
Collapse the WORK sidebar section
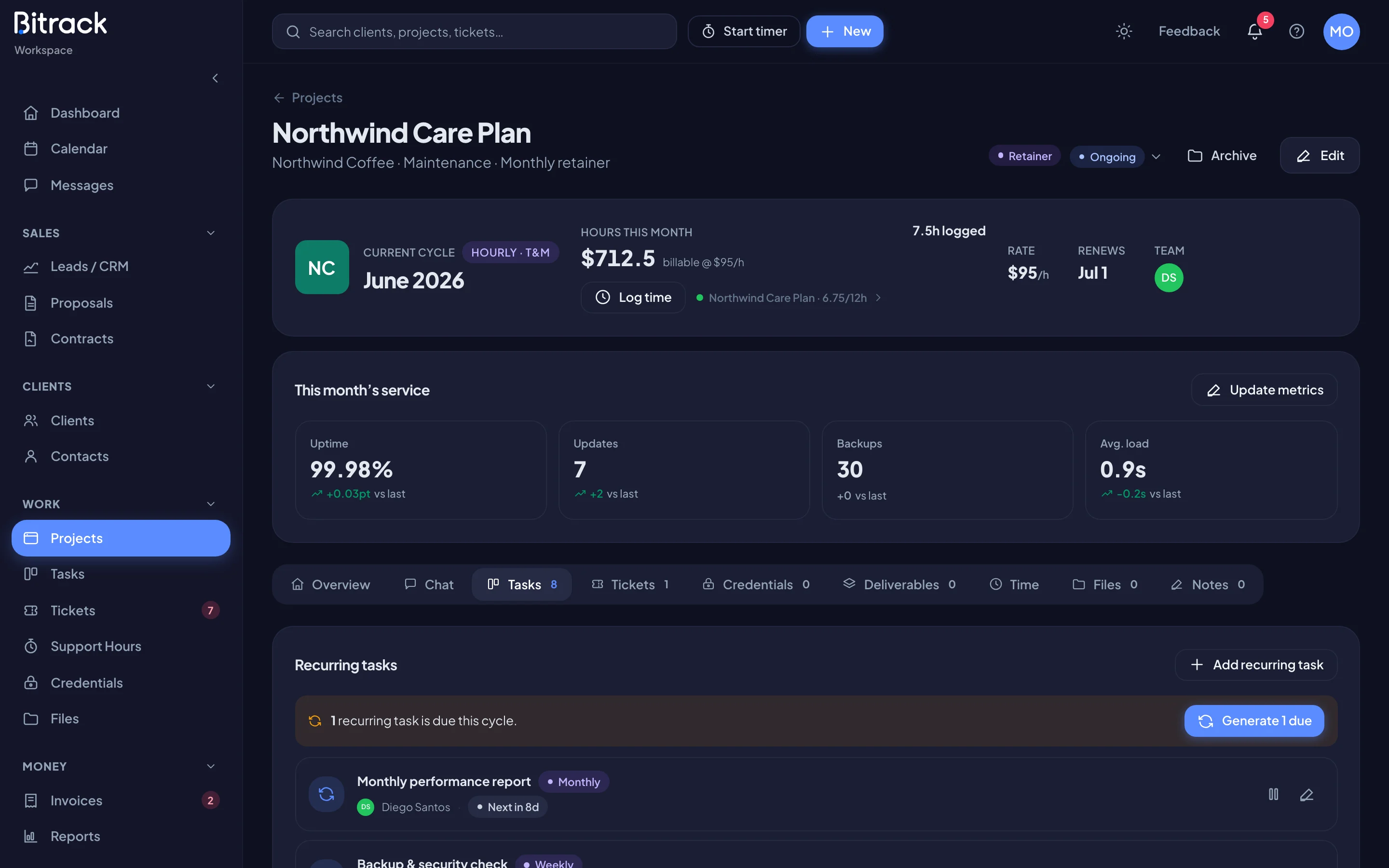[211, 504]
